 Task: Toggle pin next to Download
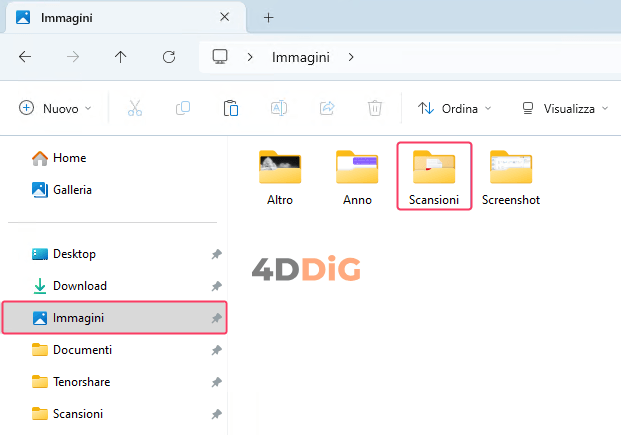[216, 286]
